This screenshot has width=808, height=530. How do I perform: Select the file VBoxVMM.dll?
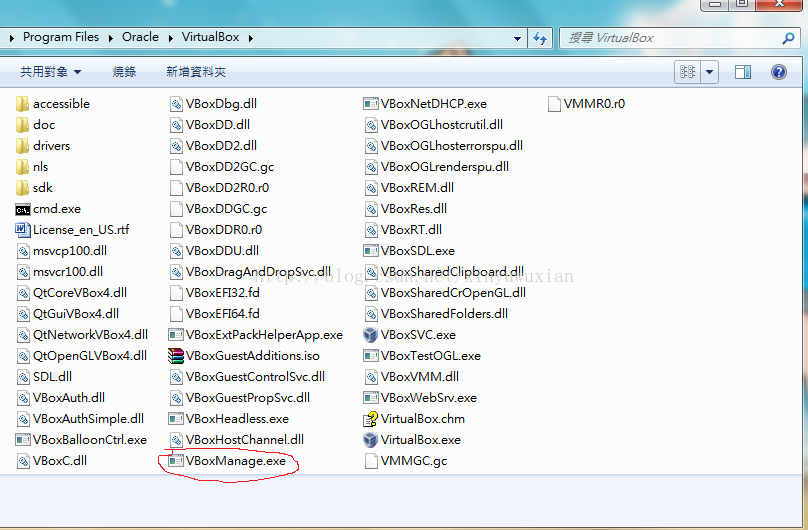[x=412, y=377]
